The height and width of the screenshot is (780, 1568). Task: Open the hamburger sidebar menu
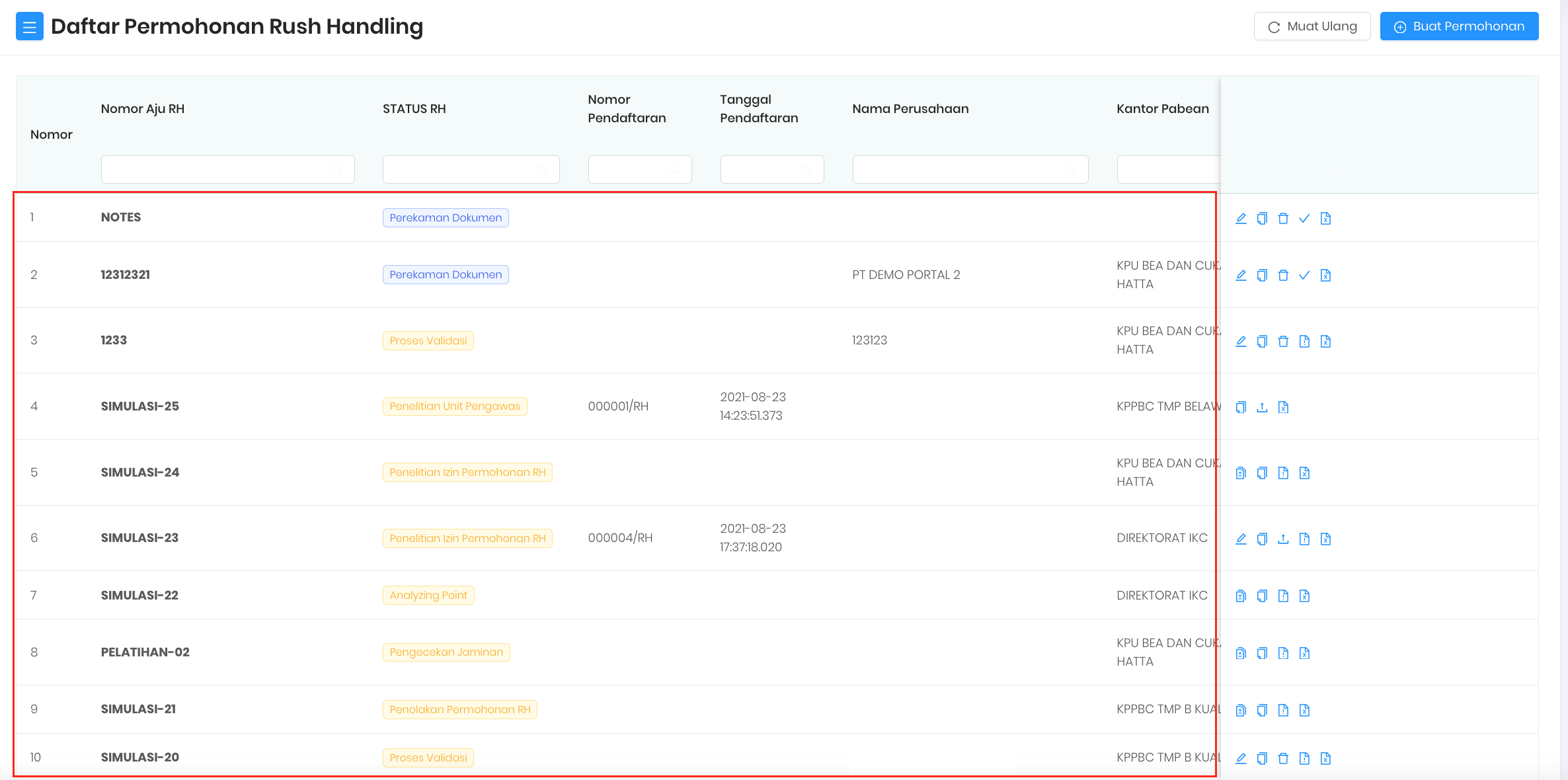(29, 26)
